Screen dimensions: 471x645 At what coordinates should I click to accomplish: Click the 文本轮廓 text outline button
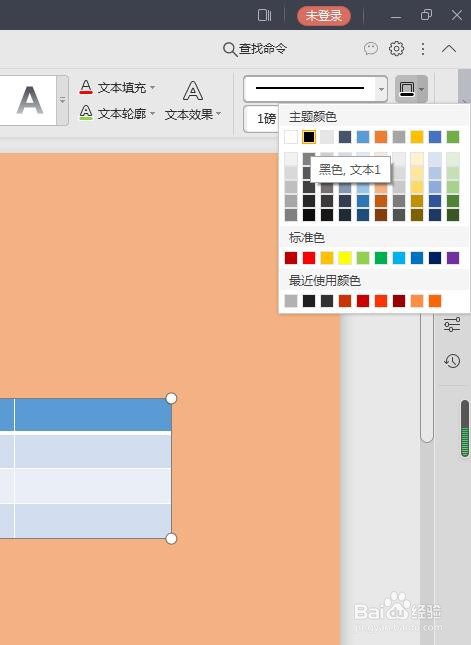tap(113, 113)
